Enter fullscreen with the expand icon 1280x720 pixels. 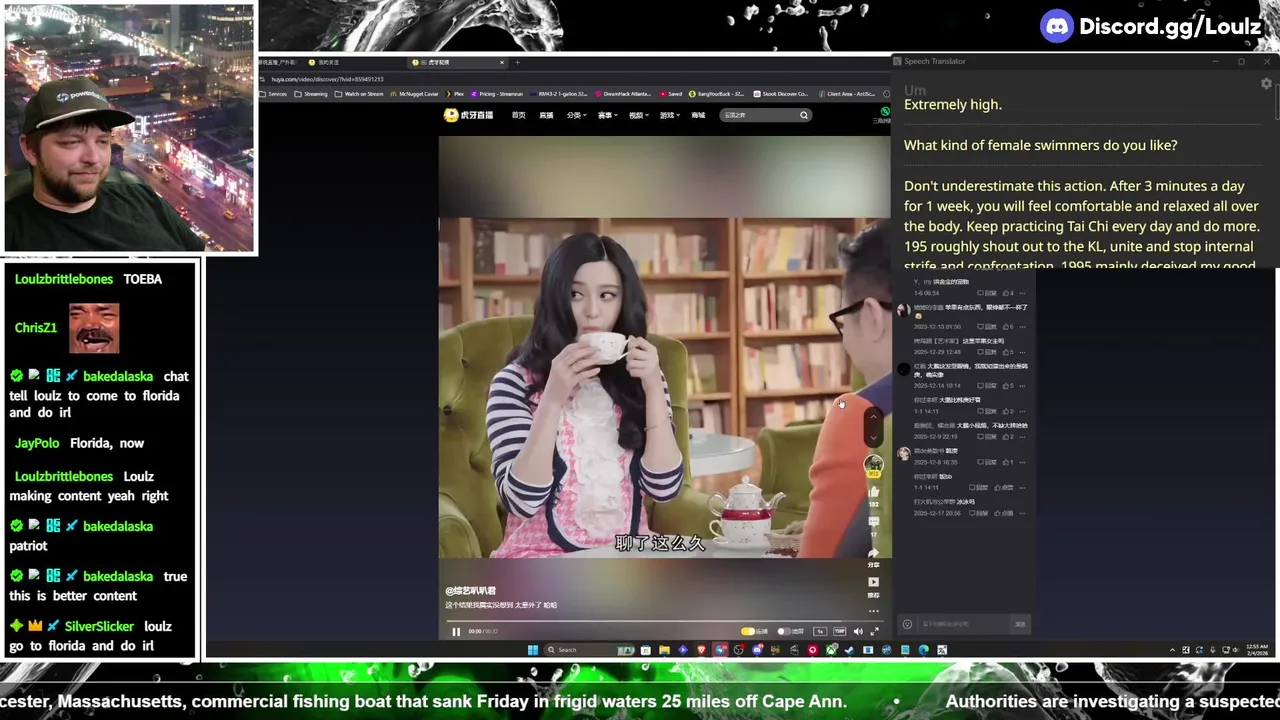point(874,631)
